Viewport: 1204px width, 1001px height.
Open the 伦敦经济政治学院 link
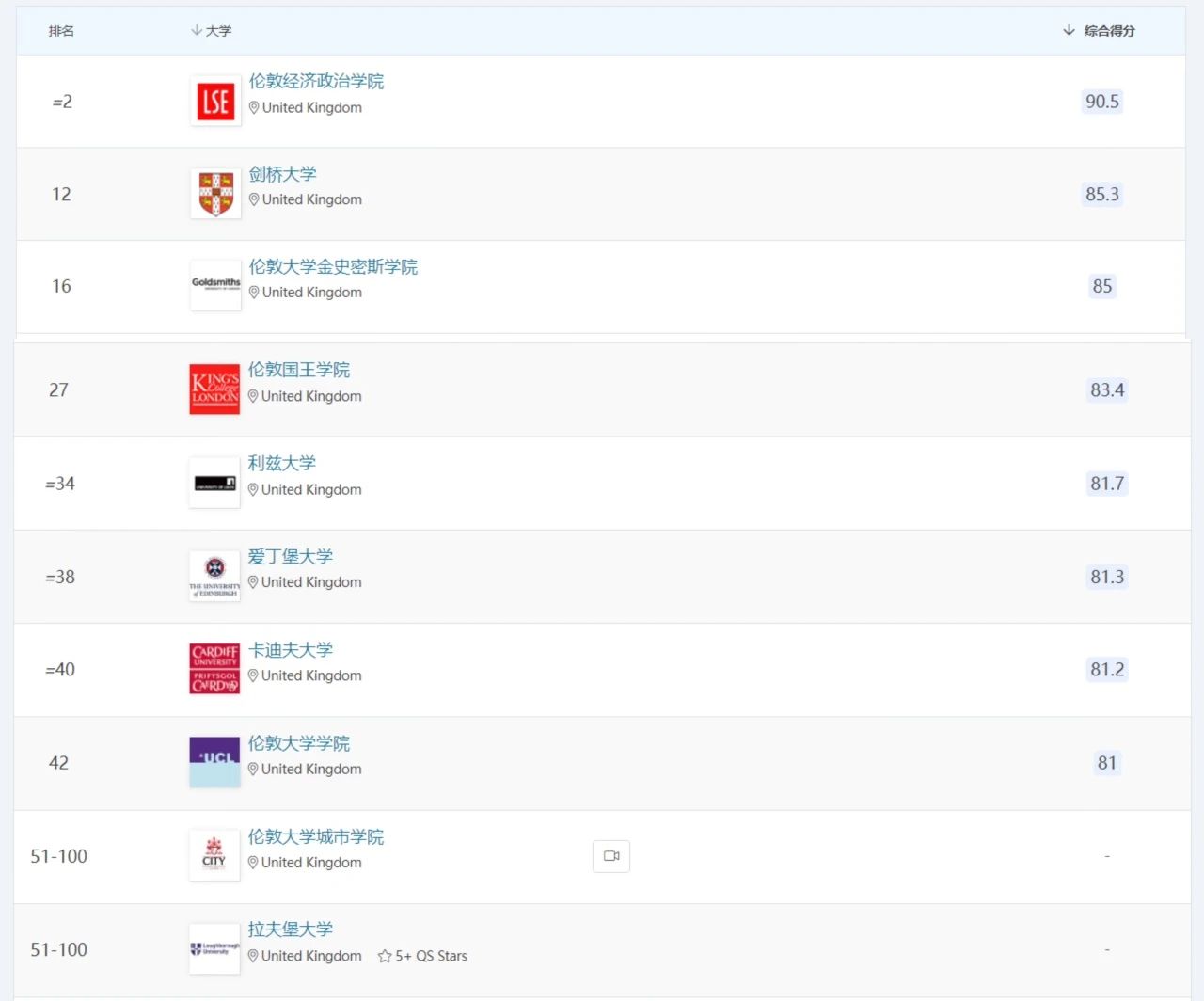tap(316, 81)
